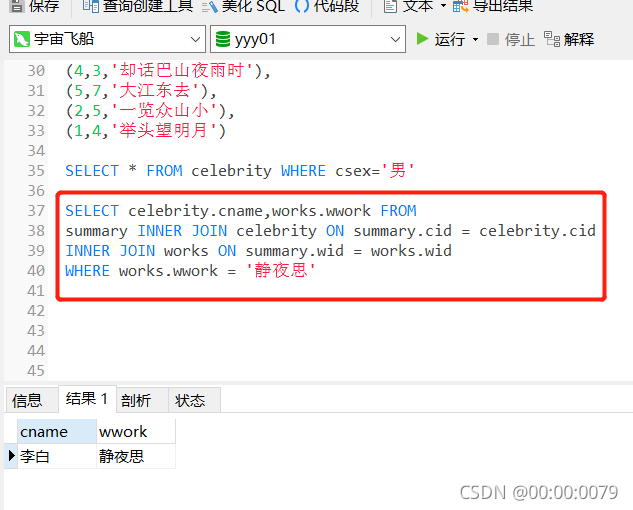The image size is (633, 510).
Task: Click the text 'celebrity.cname' on line 37
Action: [195, 211]
